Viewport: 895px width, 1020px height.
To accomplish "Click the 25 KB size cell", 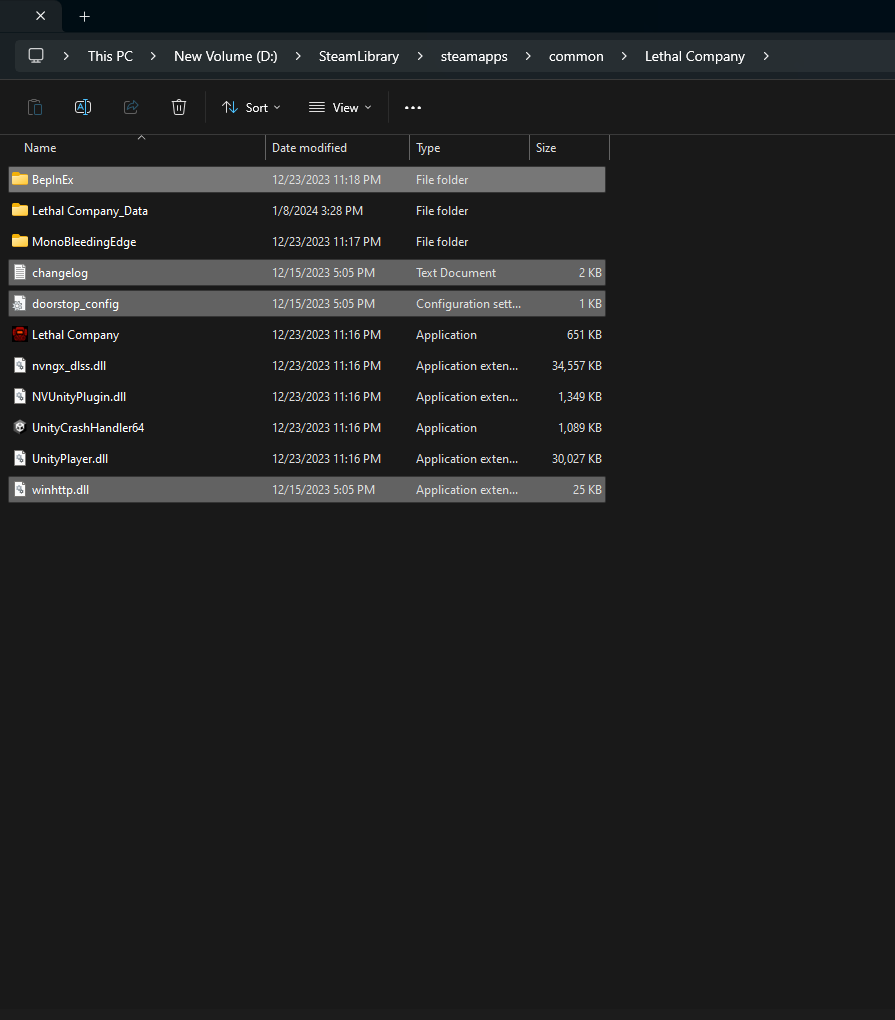I will tap(587, 490).
